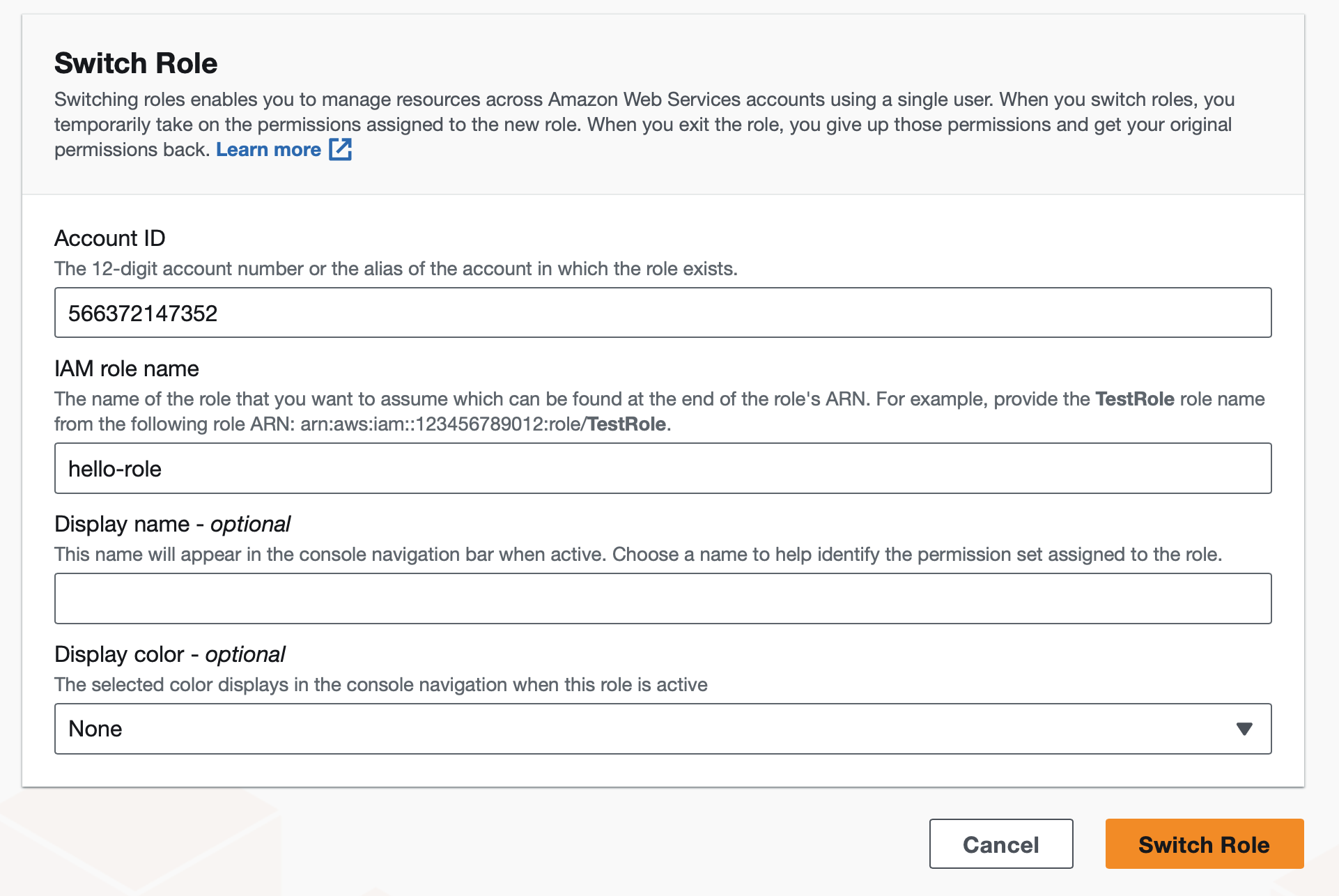Click the console navigation bar help text
The height and width of the screenshot is (896, 1339).
pos(638,555)
